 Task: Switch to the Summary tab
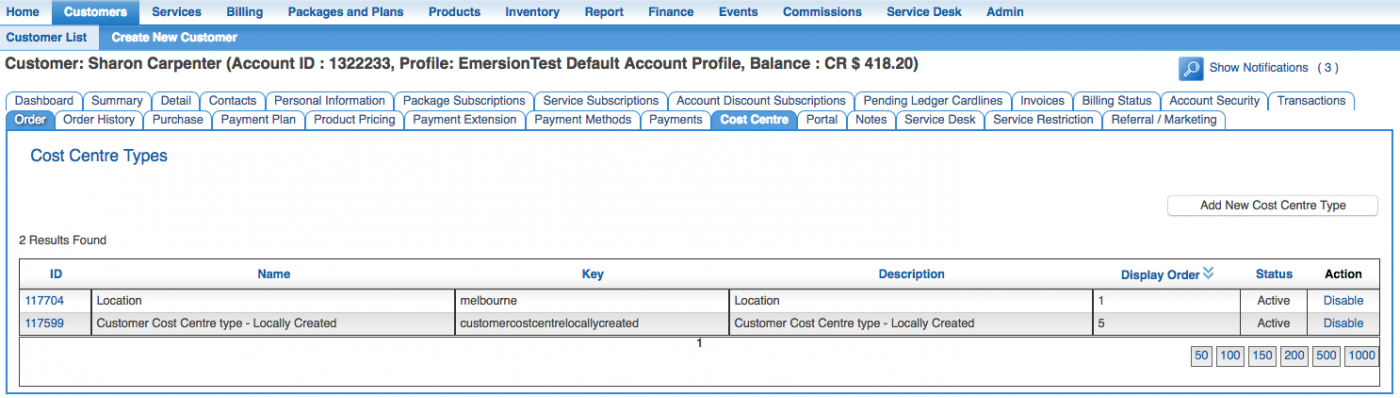click(x=117, y=101)
